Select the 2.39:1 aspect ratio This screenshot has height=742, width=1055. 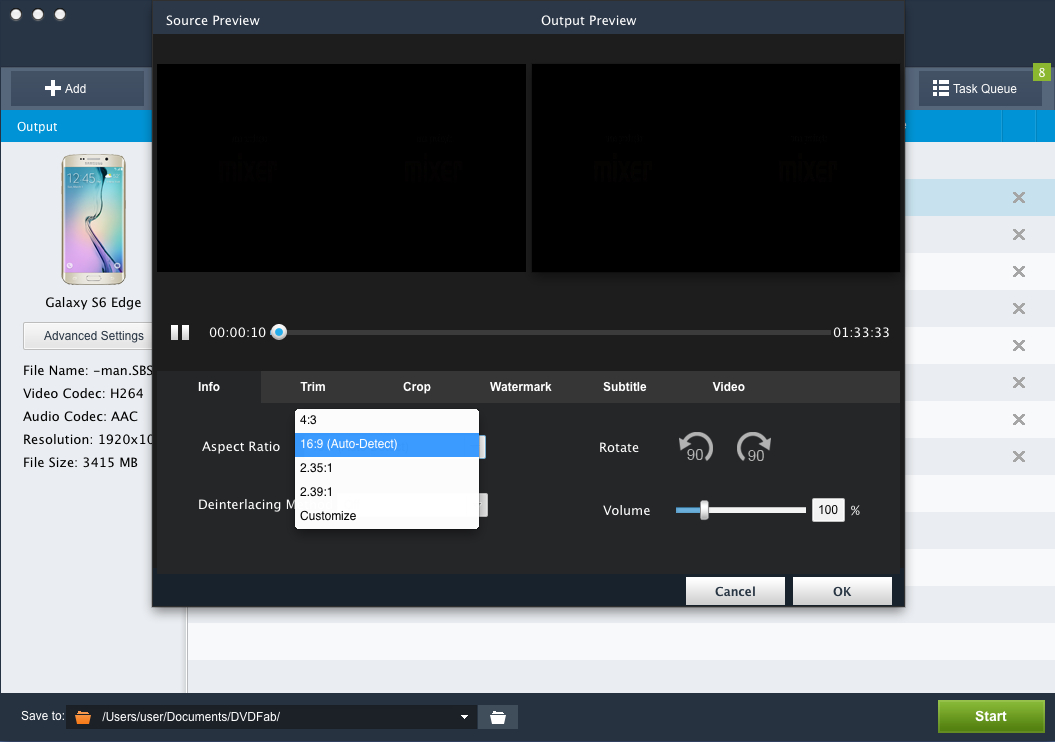(x=387, y=492)
